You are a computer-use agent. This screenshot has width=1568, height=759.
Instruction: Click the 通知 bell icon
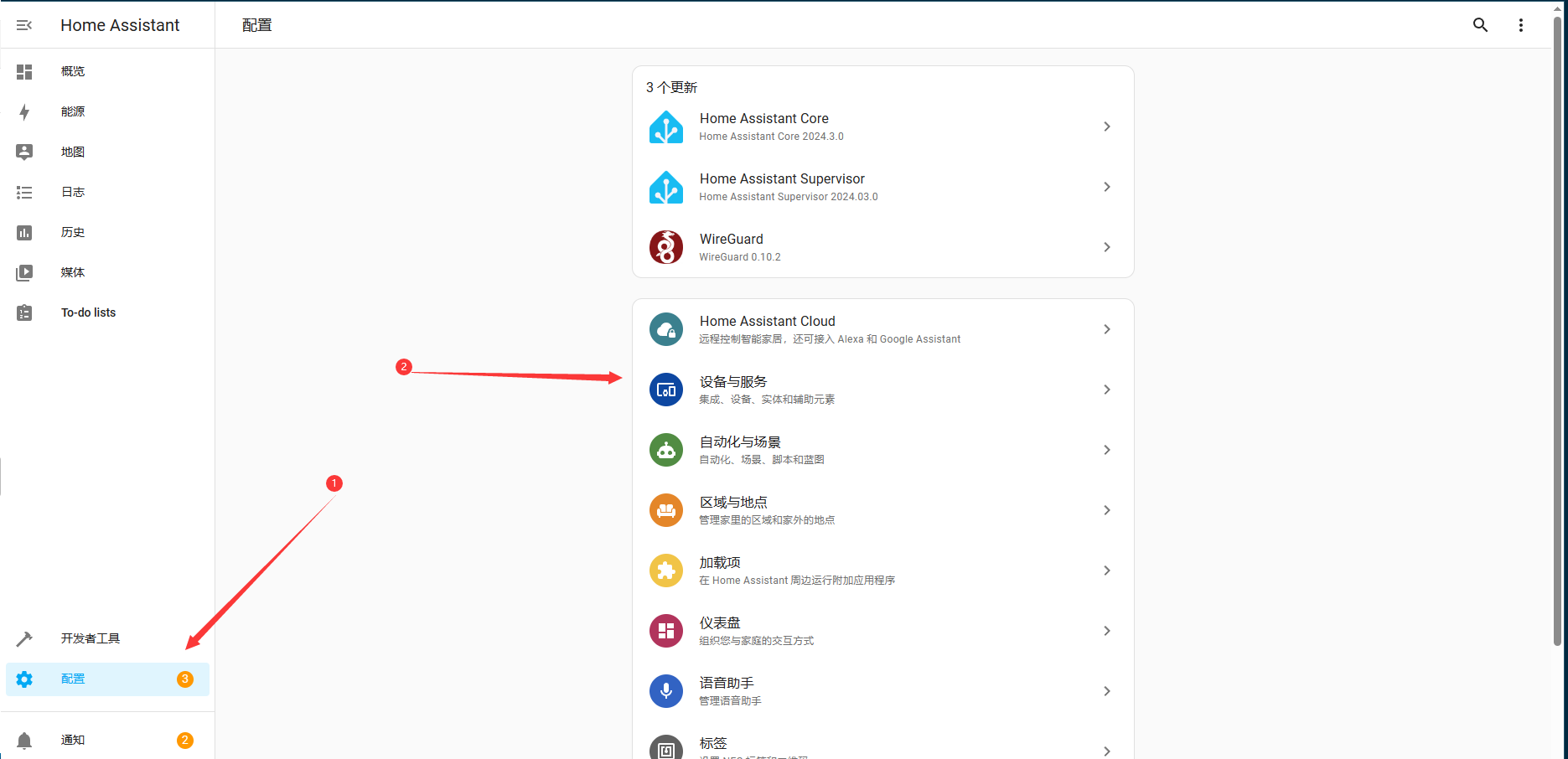coord(24,740)
